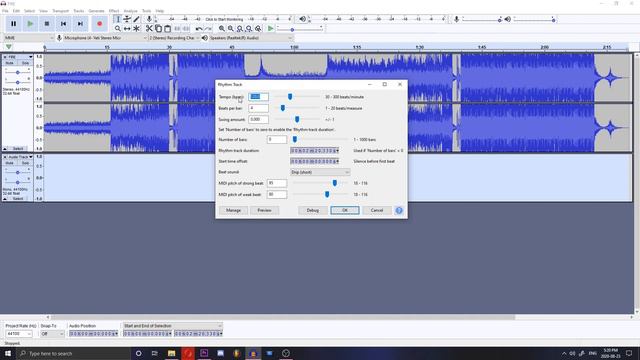
Task: Click OK in the Rhythm Track dialog
Action: click(345, 210)
